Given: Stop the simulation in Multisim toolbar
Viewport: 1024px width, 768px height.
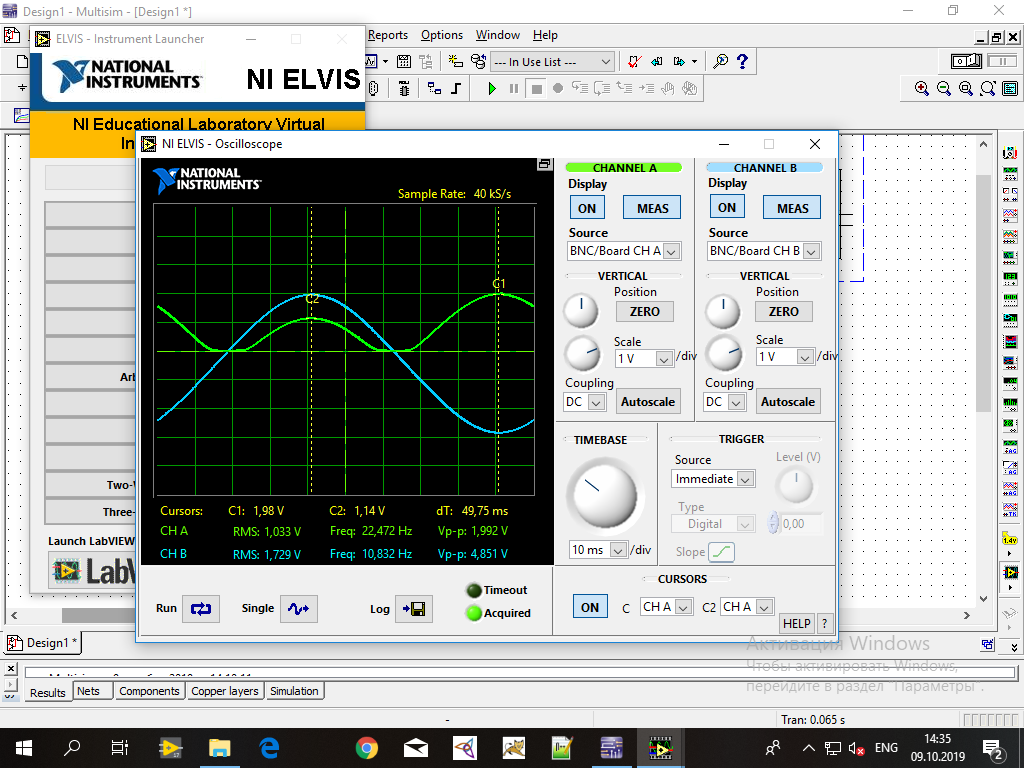Looking at the screenshot, I should [x=536, y=89].
